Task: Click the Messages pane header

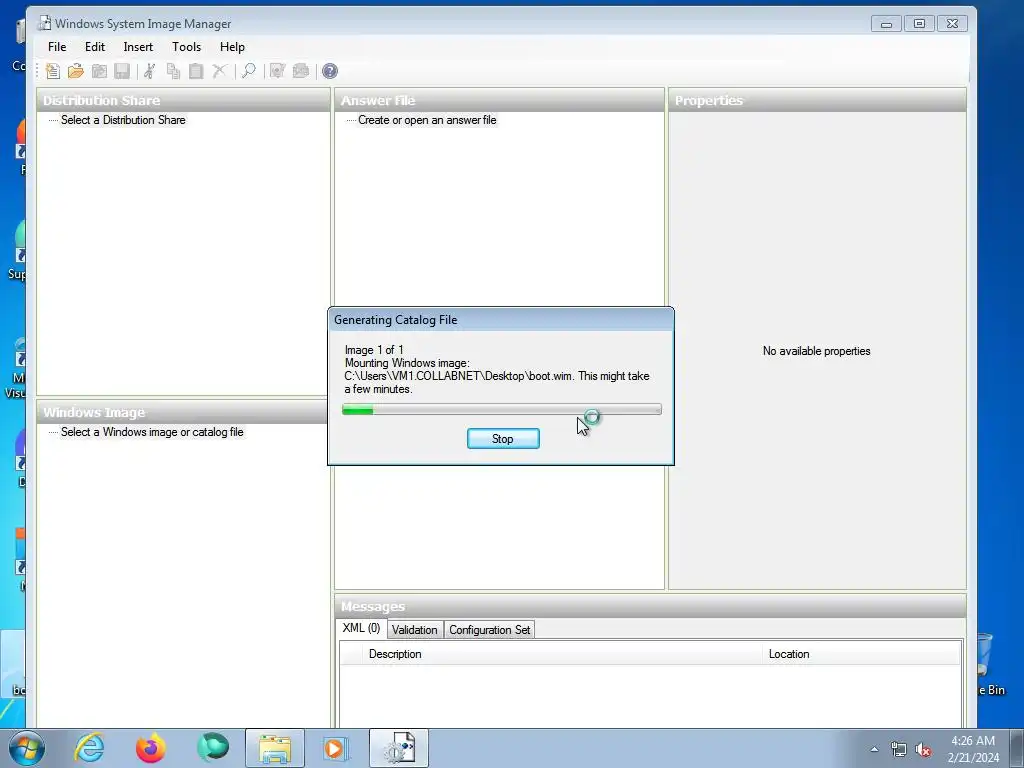Action: 650,607
